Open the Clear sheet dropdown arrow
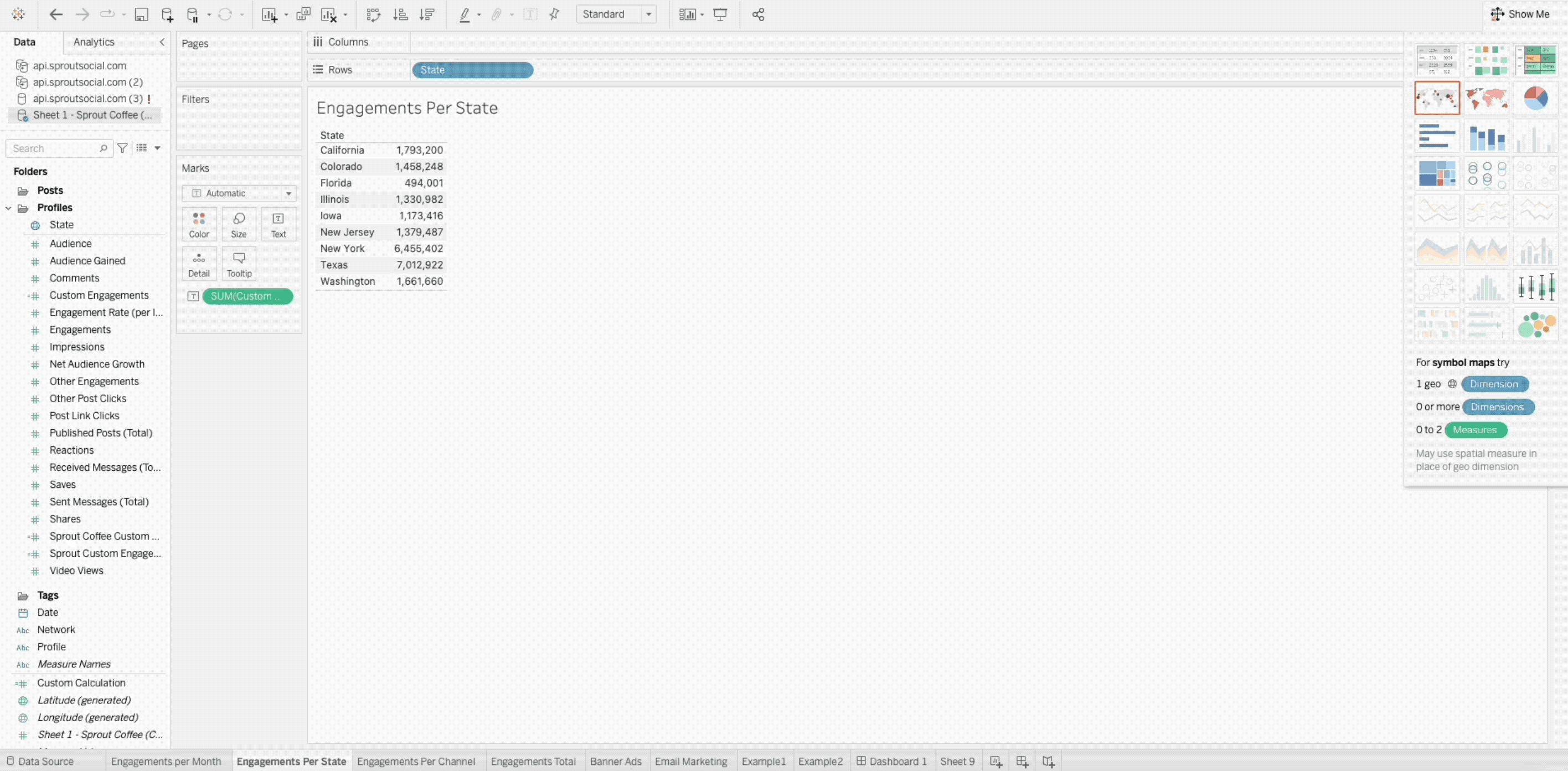1568x771 pixels. 345,14
